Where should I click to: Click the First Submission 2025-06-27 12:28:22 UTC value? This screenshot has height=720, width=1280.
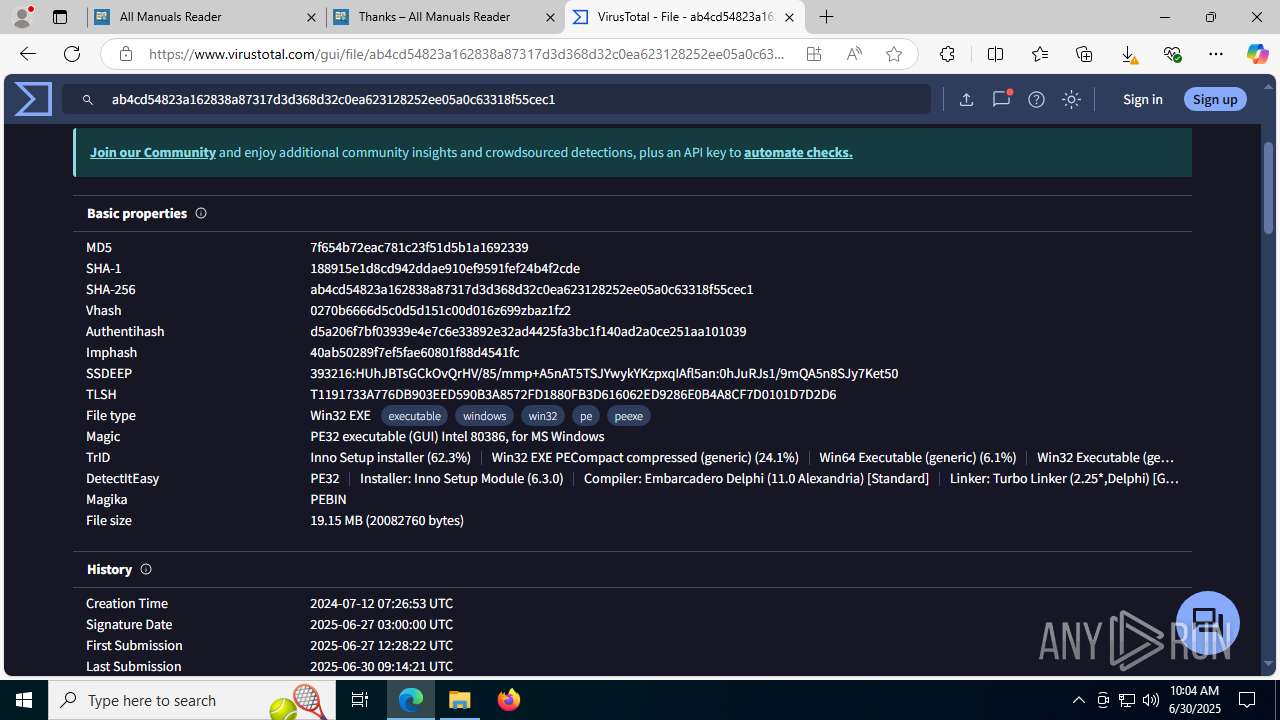pos(381,645)
